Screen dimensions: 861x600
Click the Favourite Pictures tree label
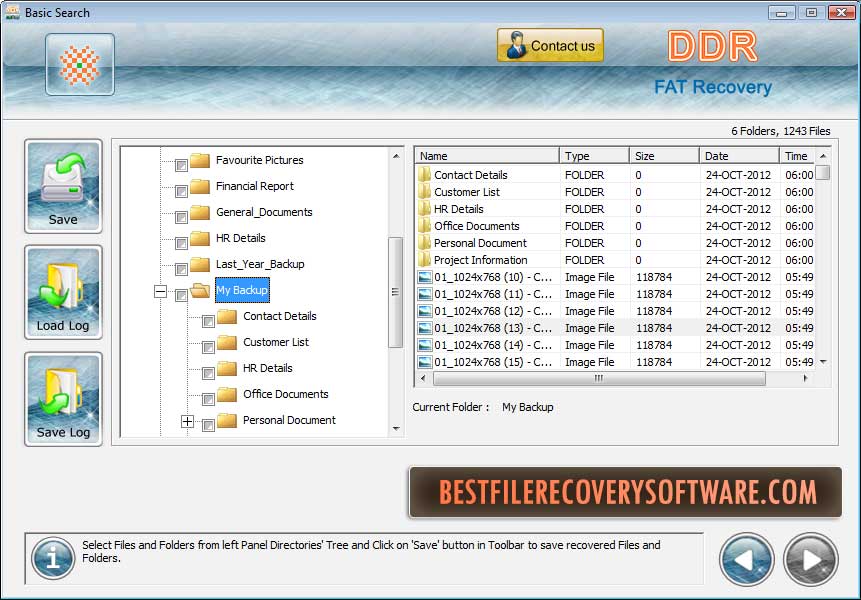coord(260,160)
